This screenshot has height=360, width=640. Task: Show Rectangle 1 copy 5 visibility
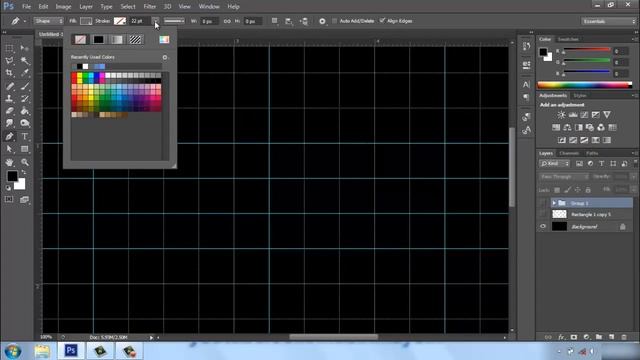click(543, 214)
